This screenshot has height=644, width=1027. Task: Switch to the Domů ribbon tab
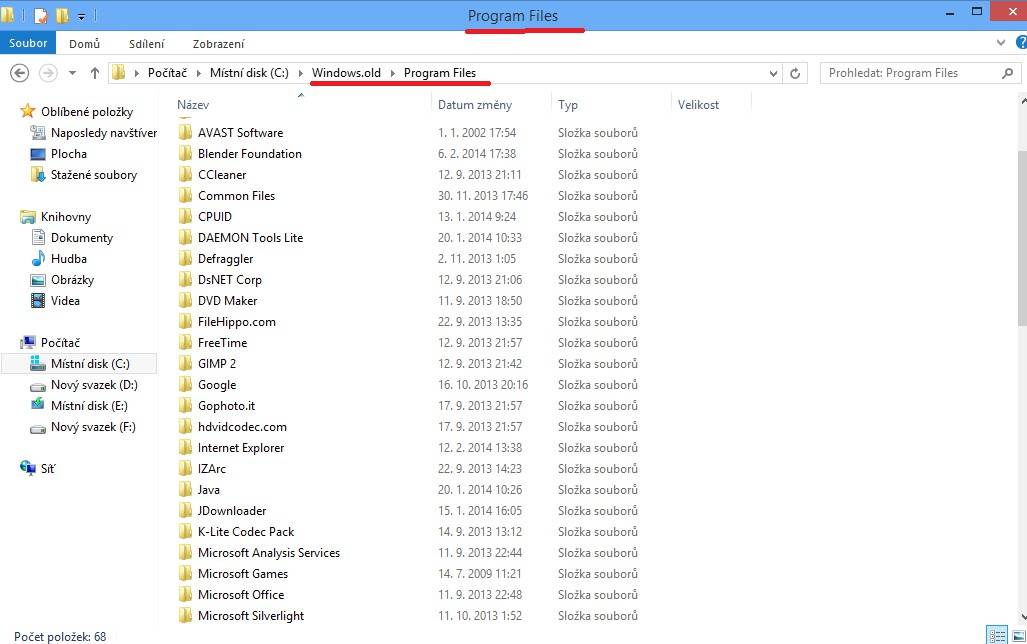[84, 44]
